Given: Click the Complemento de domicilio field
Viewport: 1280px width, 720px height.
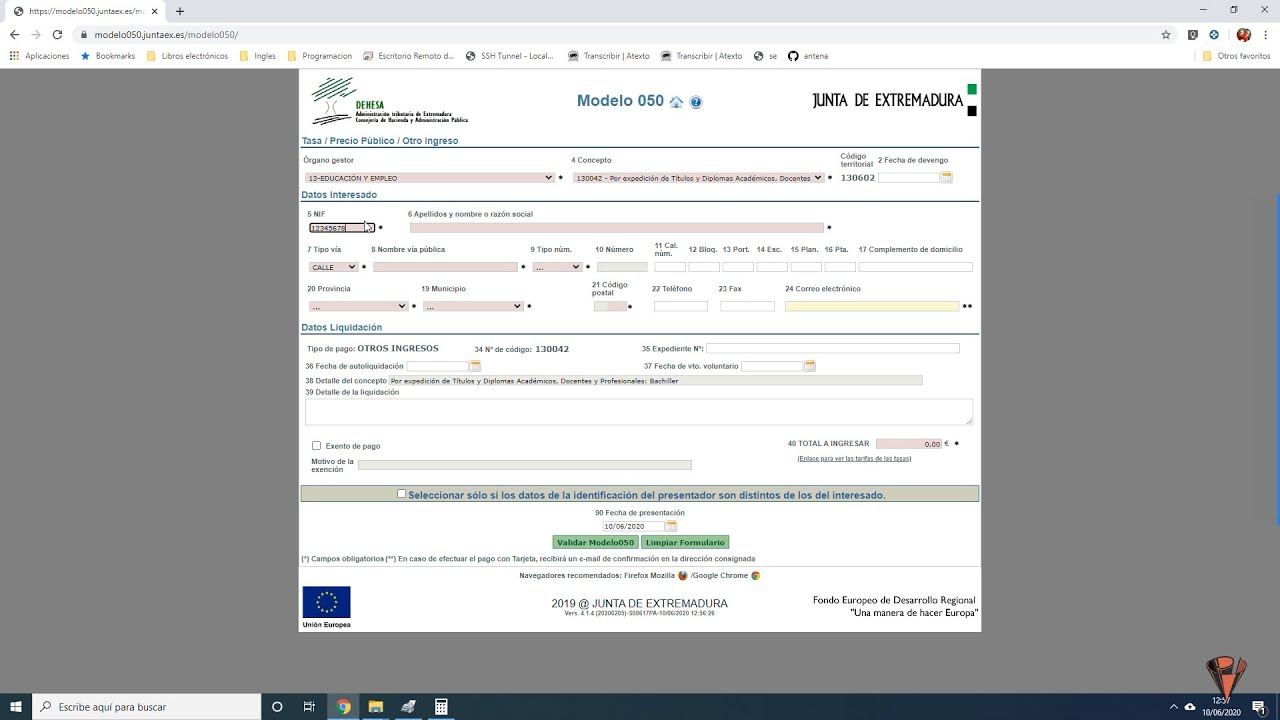Looking at the screenshot, I should click(x=915, y=267).
